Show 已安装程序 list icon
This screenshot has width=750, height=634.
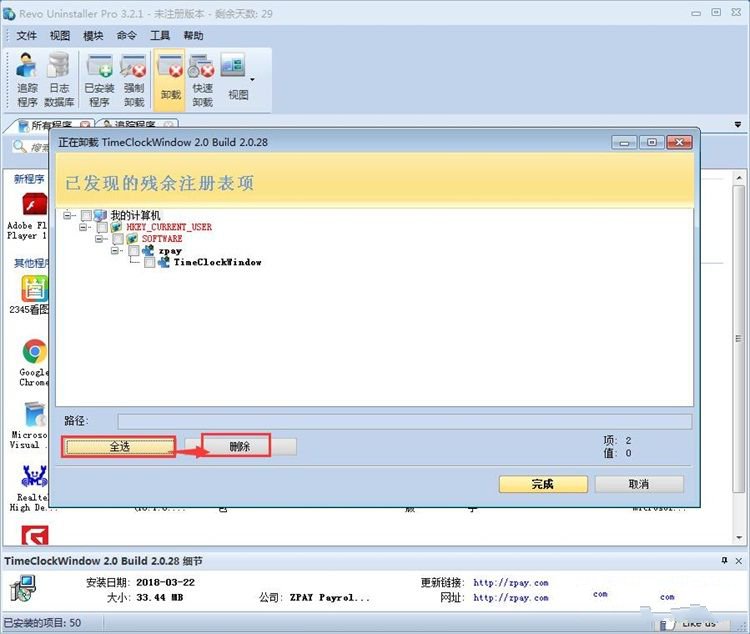click(x=99, y=80)
